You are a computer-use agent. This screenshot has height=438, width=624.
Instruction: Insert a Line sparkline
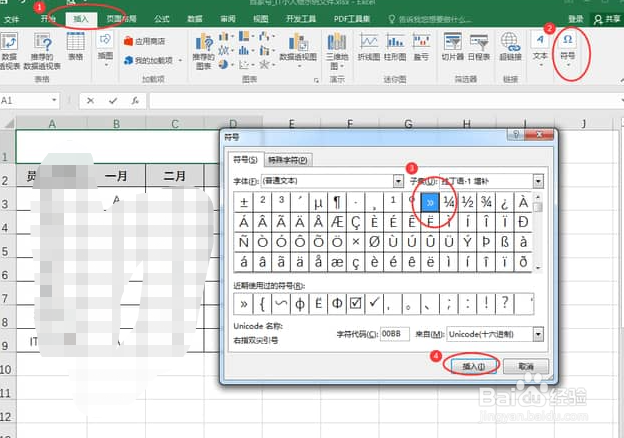369,47
